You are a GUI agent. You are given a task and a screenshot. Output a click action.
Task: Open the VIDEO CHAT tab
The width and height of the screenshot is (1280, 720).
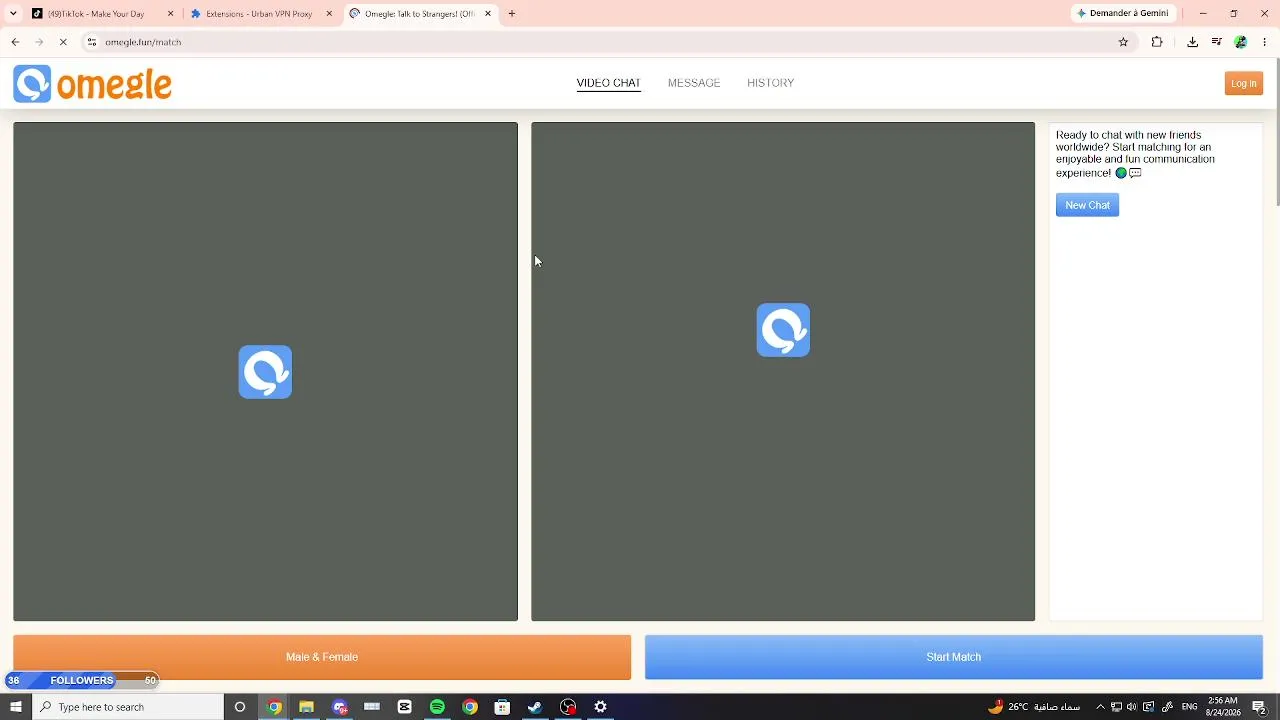pyautogui.click(x=608, y=83)
